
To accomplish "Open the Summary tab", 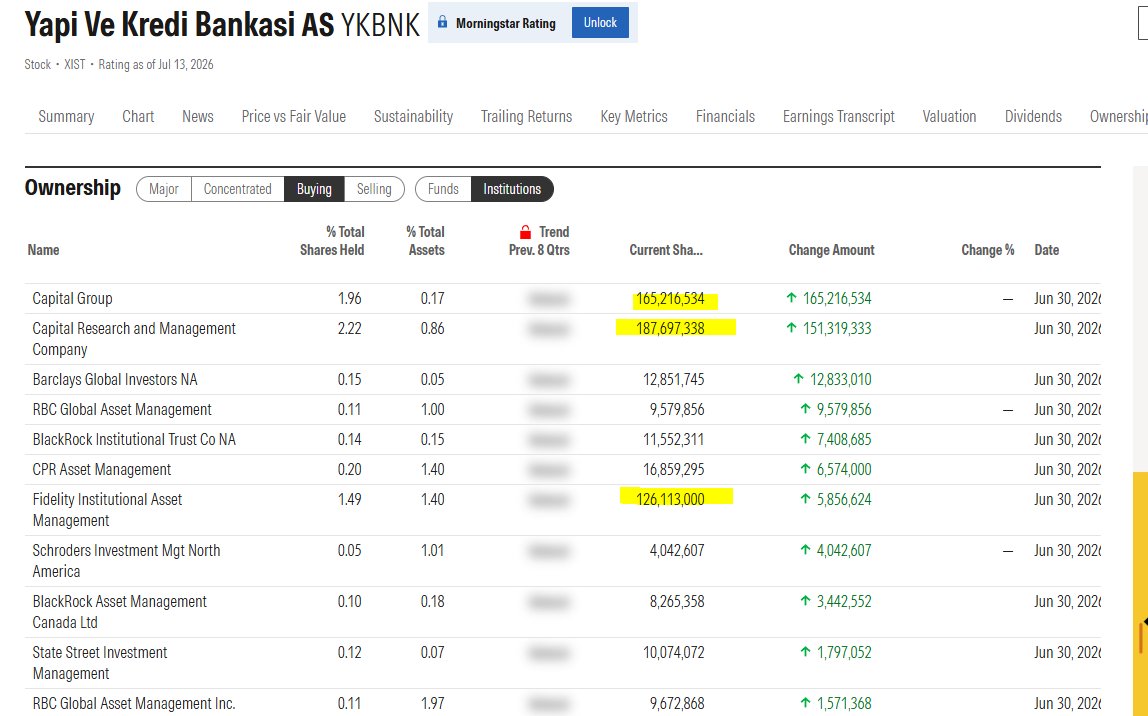I will click(x=66, y=116).
